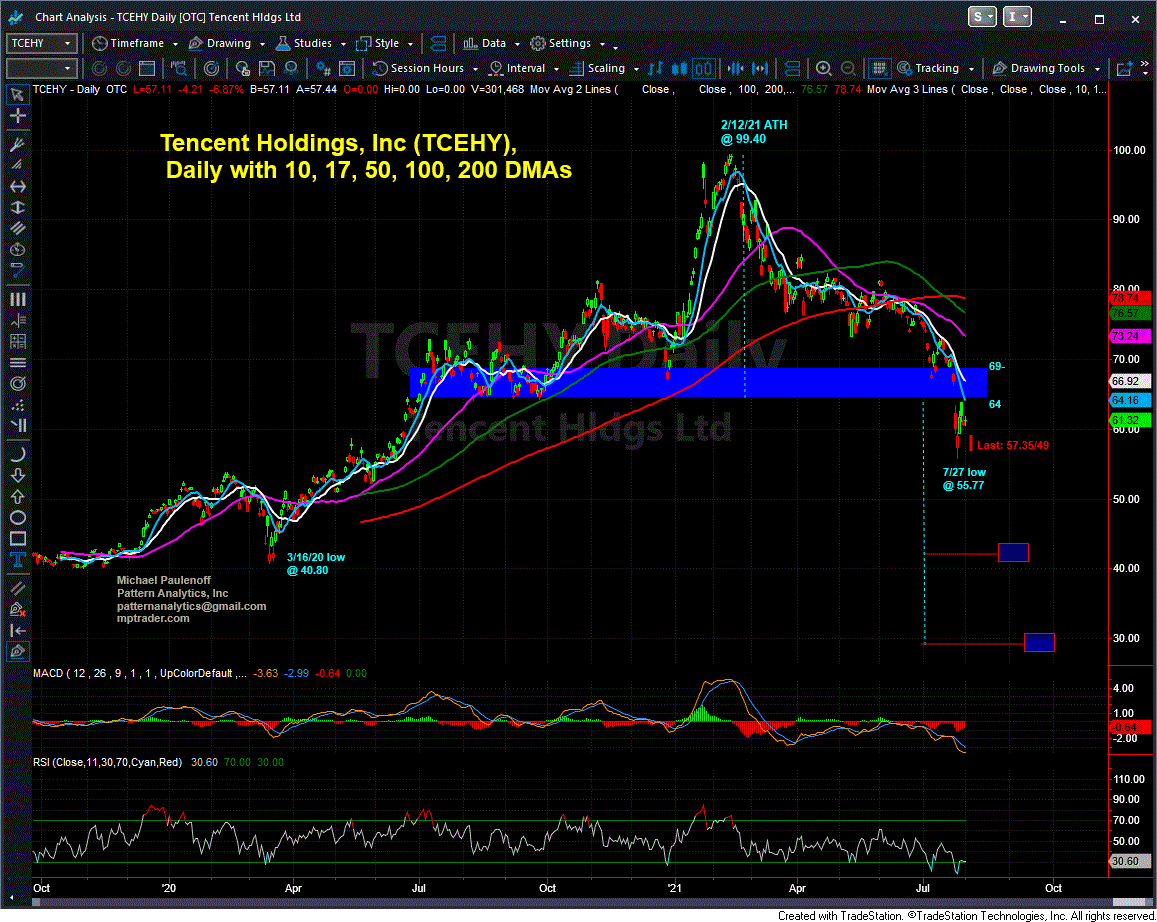Screen dimensions: 1157x922
Task: Open the Drawing menu
Action: pyautogui.click(x=226, y=44)
